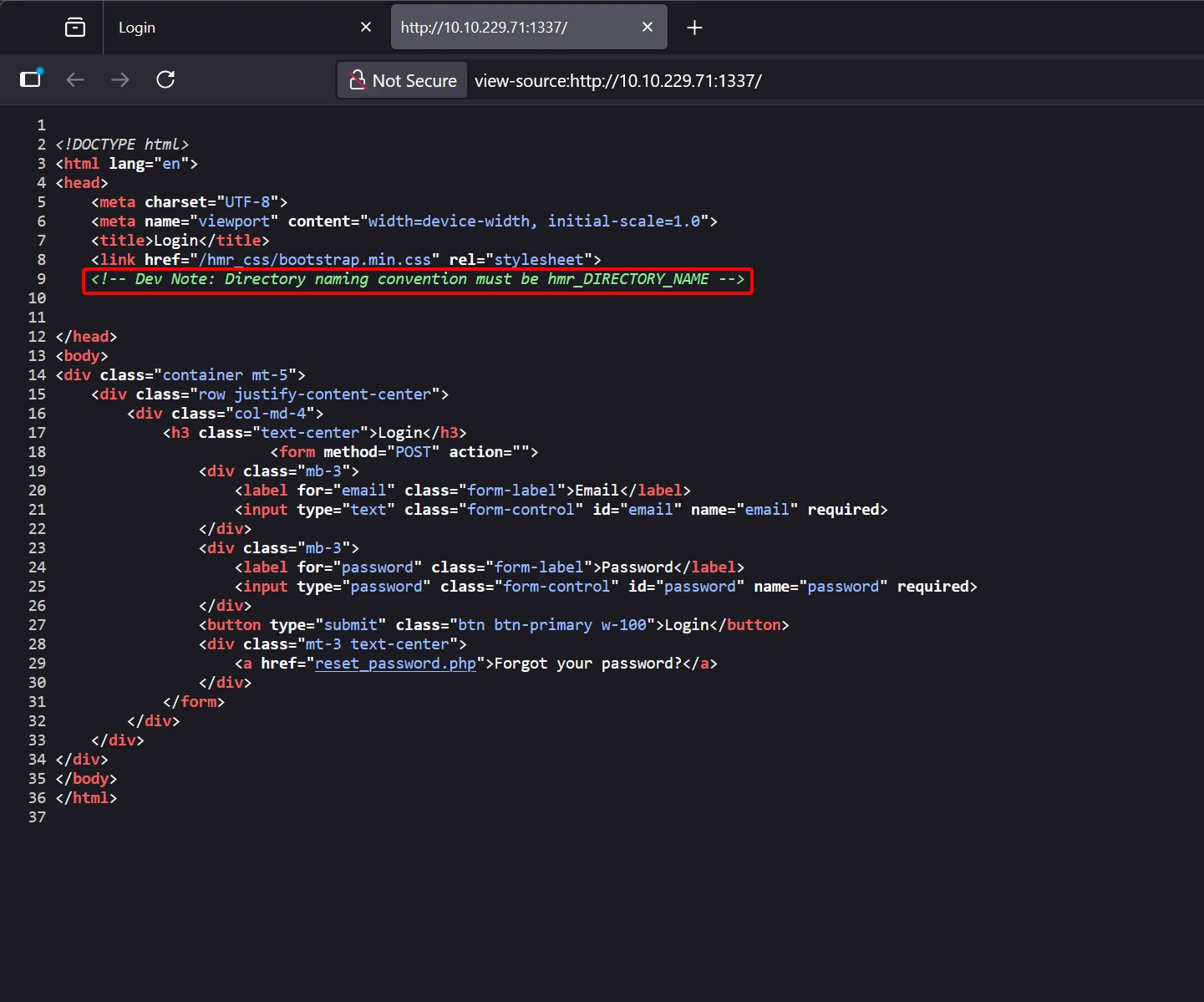Reload the page source
The height and width of the screenshot is (1002, 1204).
point(165,79)
